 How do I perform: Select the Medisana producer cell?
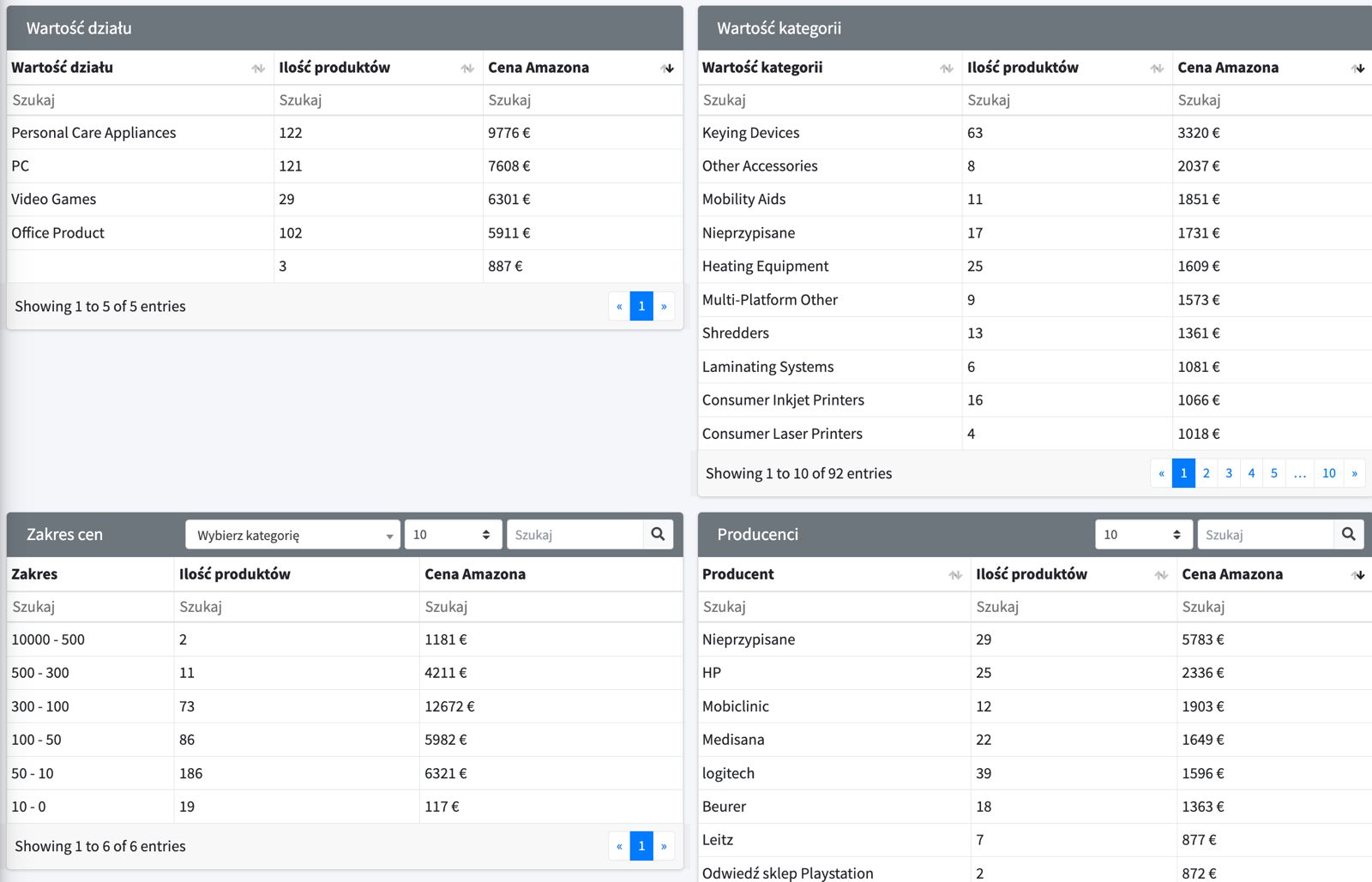pyautogui.click(x=833, y=740)
